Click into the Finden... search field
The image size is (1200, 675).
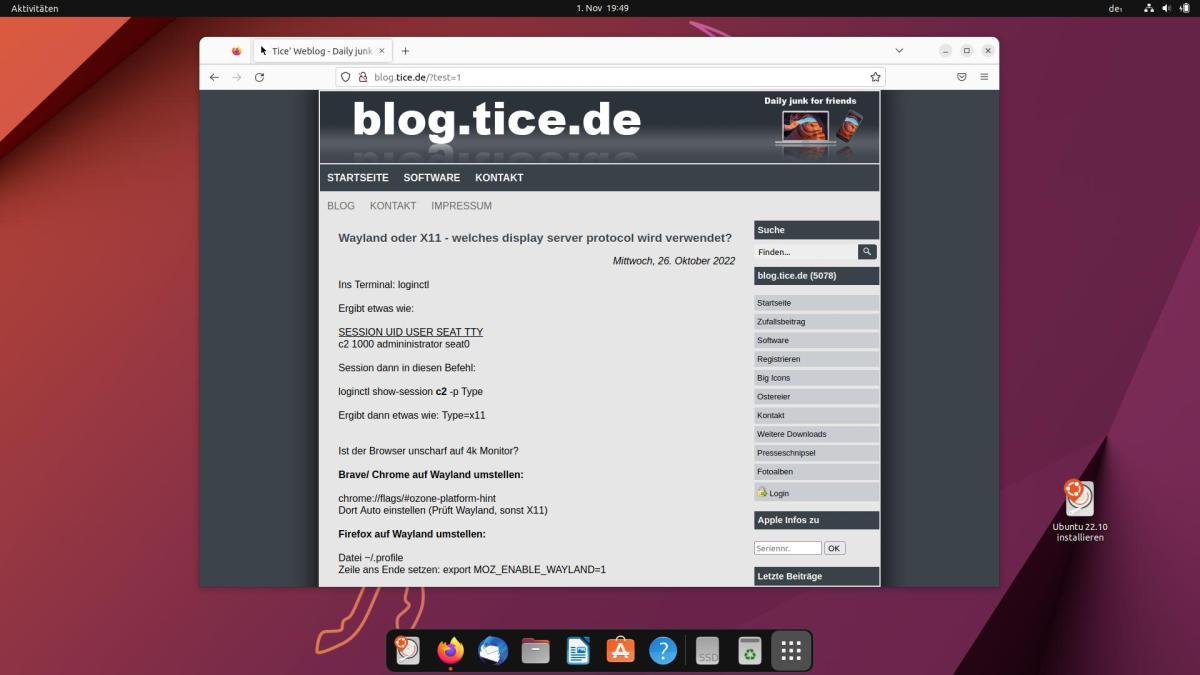805,252
